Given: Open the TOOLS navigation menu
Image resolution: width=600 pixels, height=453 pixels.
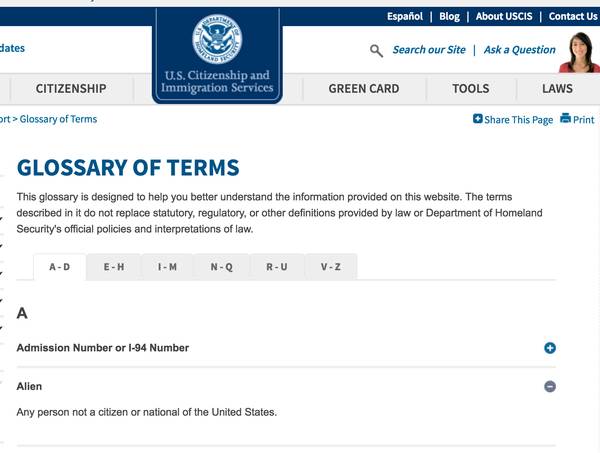Looking at the screenshot, I should 471,88.
